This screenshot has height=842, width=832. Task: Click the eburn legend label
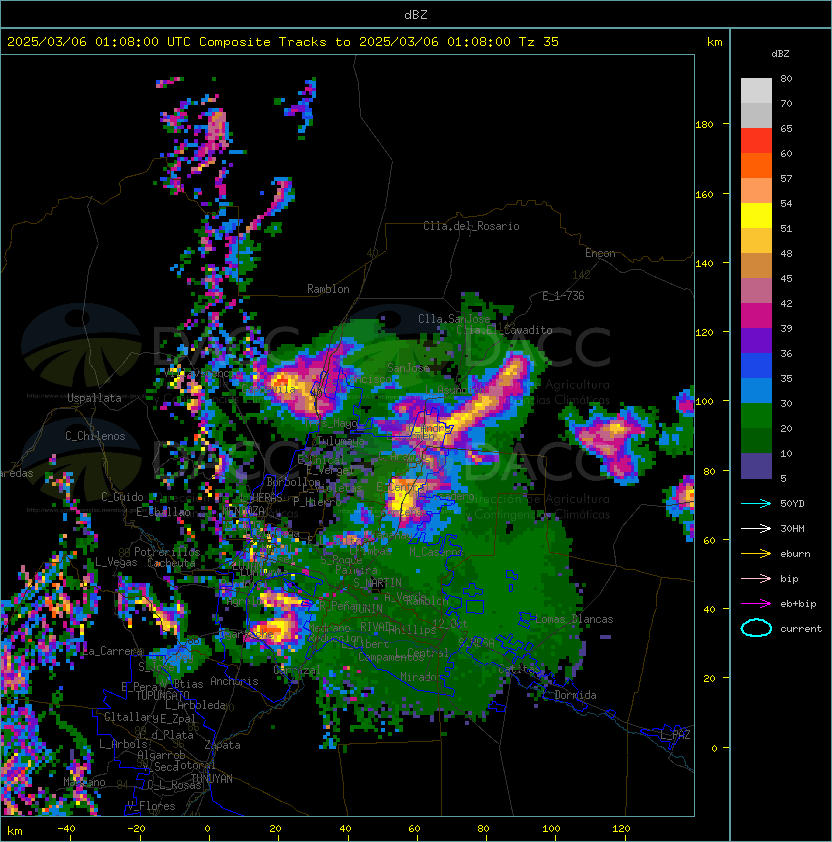pyautogui.click(x=795, y=554)
